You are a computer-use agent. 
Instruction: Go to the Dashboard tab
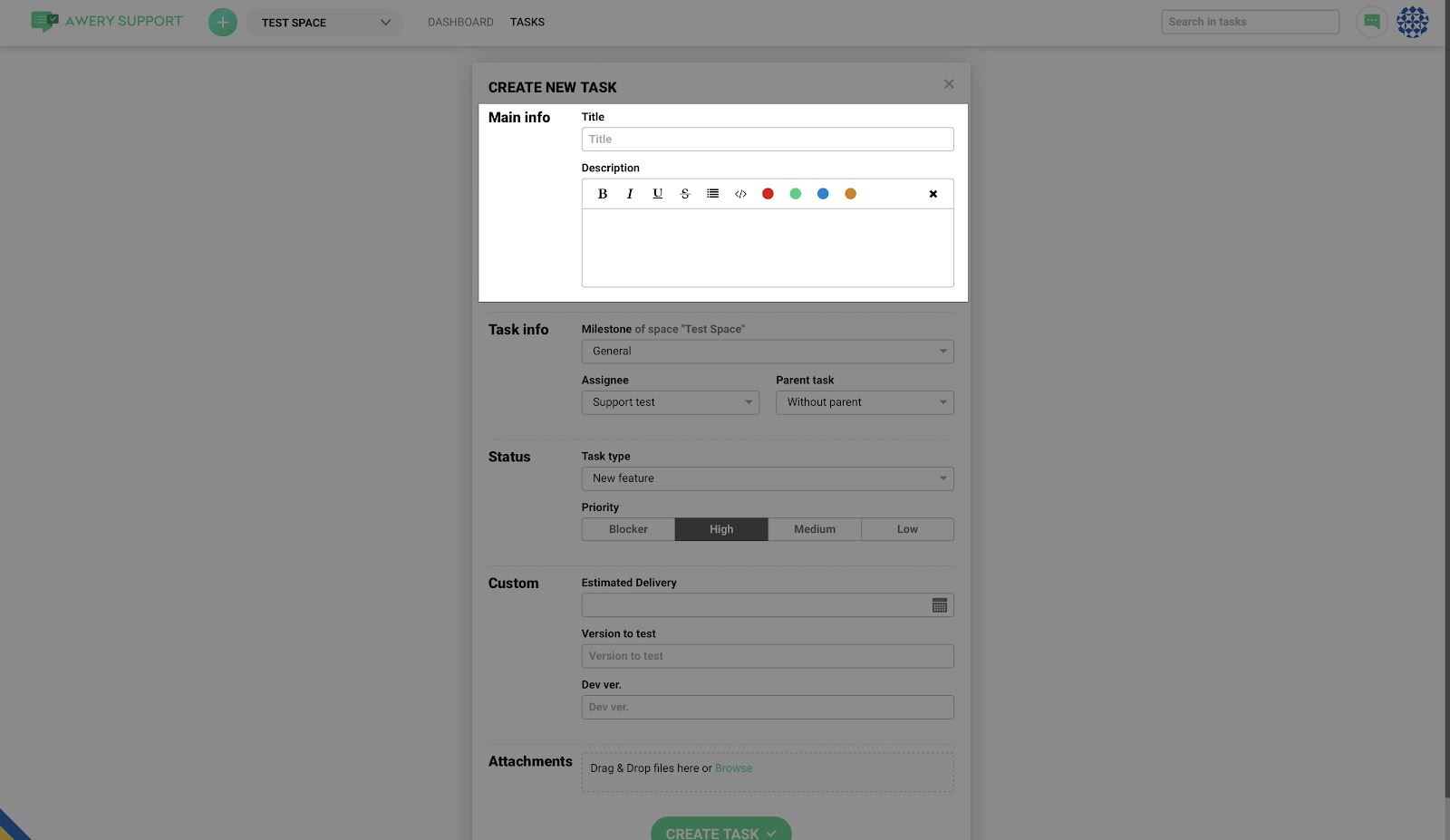[x=460, y=22]
